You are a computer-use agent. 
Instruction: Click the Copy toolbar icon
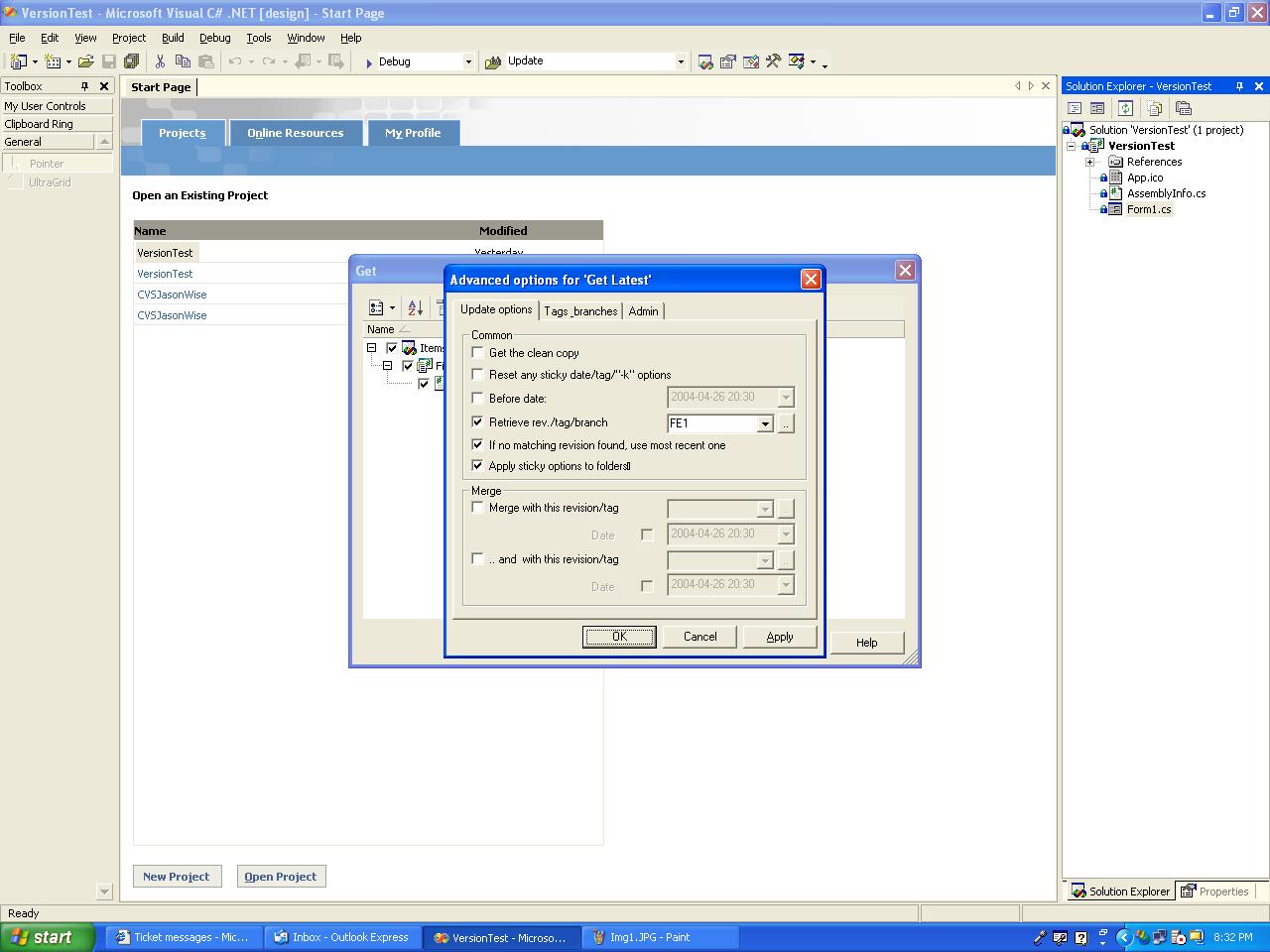(x=183, y=61)
